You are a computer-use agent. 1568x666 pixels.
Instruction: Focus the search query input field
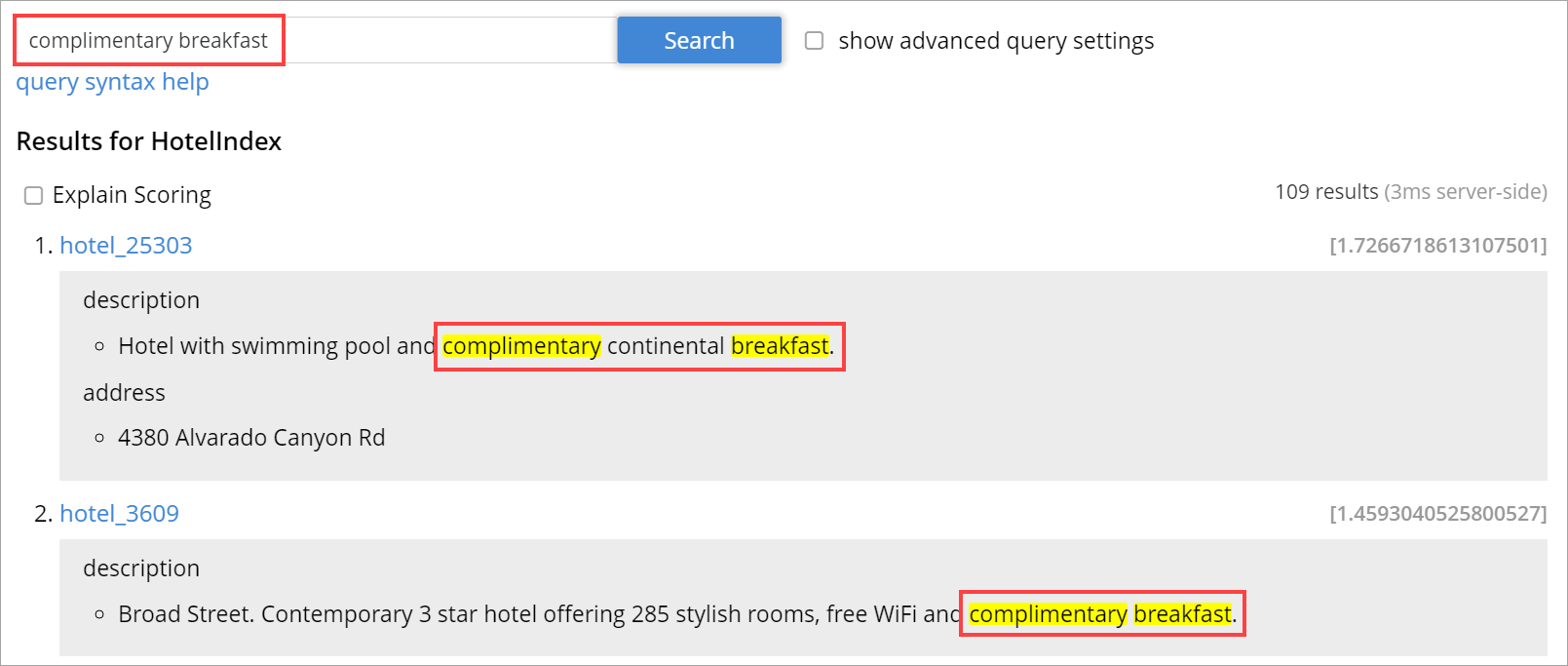pos(316,40)
